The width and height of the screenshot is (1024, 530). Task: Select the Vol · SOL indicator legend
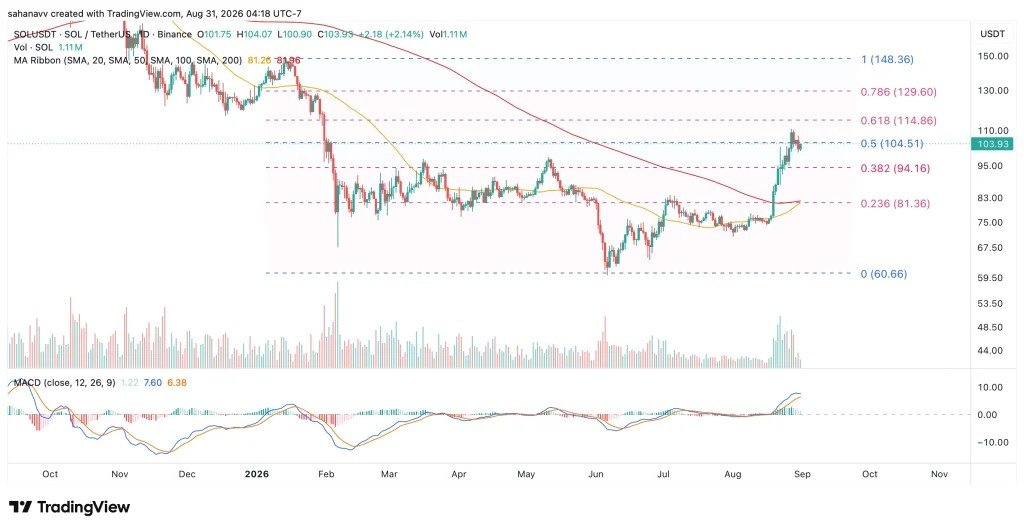[x=32, y=47]
